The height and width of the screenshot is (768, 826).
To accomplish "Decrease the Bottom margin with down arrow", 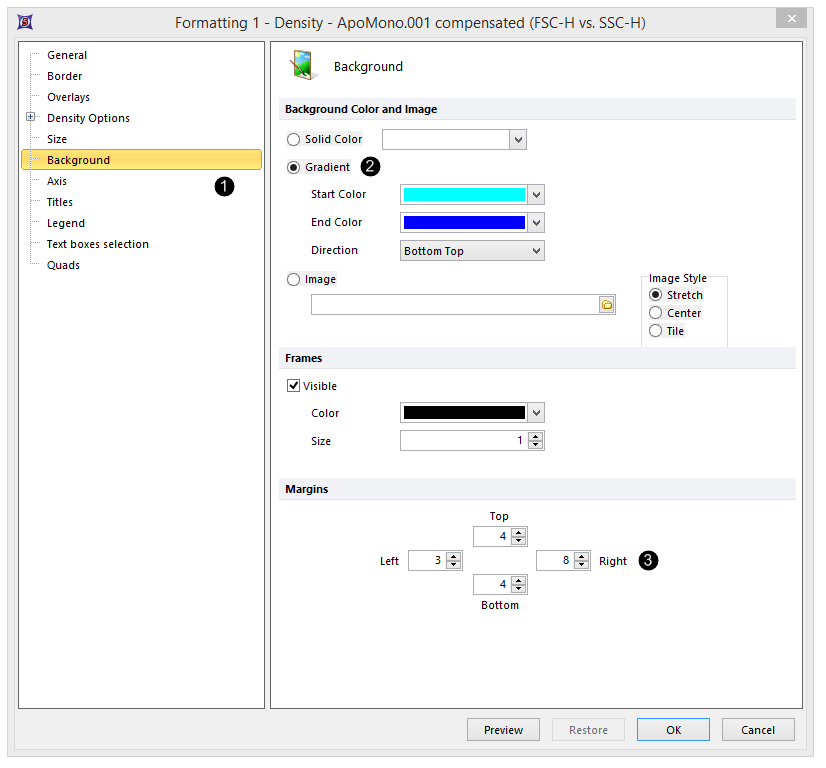I will [x=518, y=589].
